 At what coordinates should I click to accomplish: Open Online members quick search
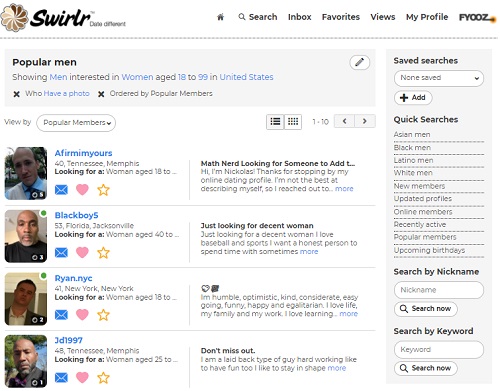tap(423, 212)
